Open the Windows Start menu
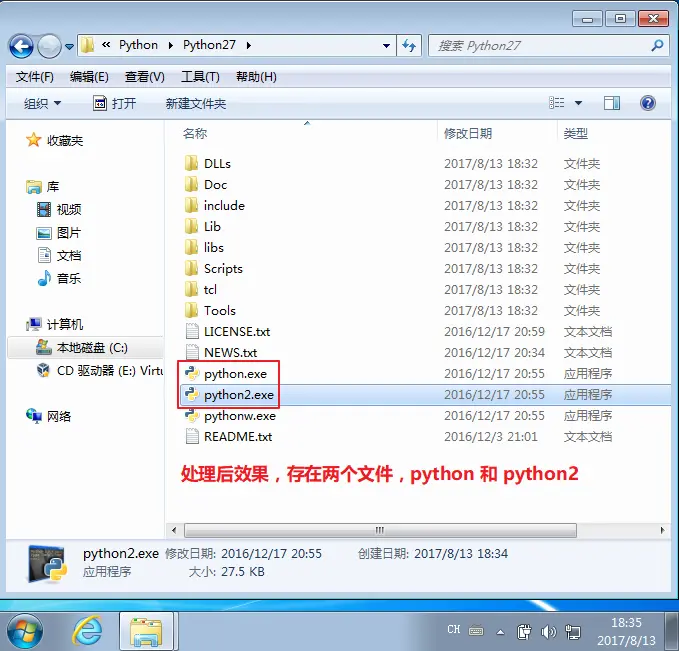679x651 pixels. 25,632
